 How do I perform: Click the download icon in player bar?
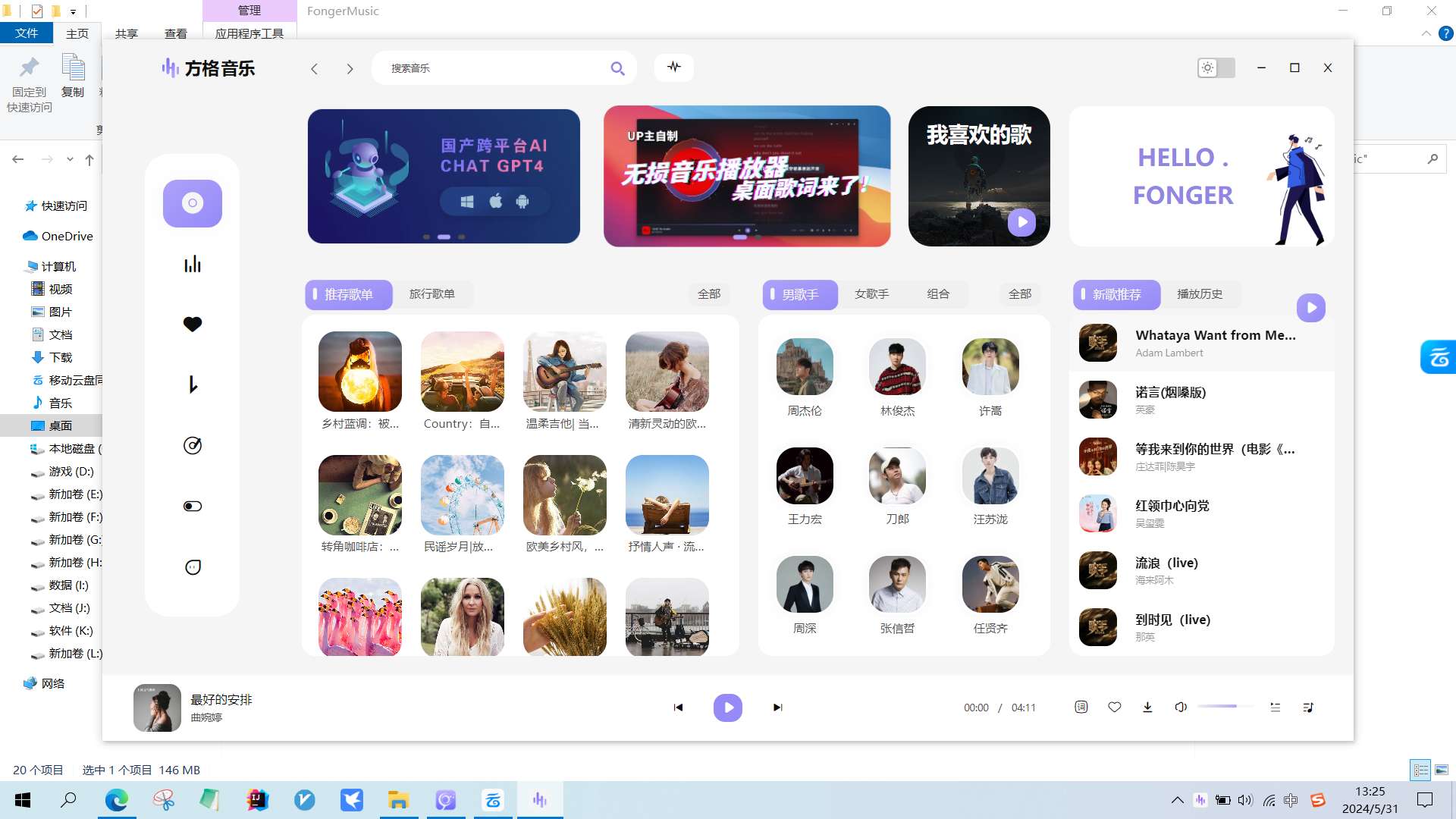point(1147,708)
